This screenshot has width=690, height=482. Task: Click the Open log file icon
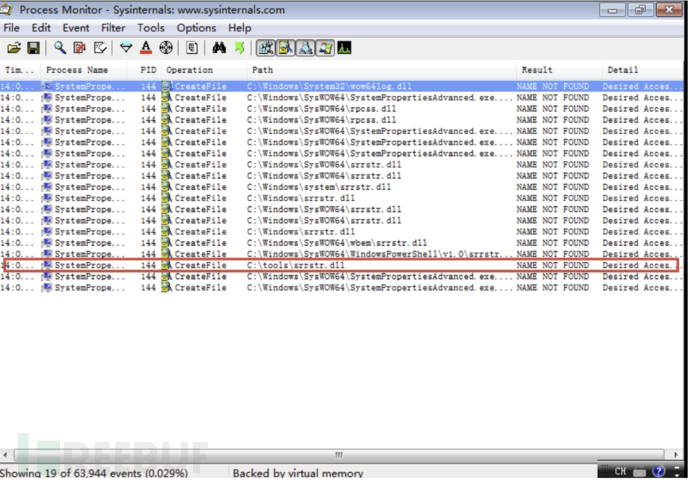[14, 48]
